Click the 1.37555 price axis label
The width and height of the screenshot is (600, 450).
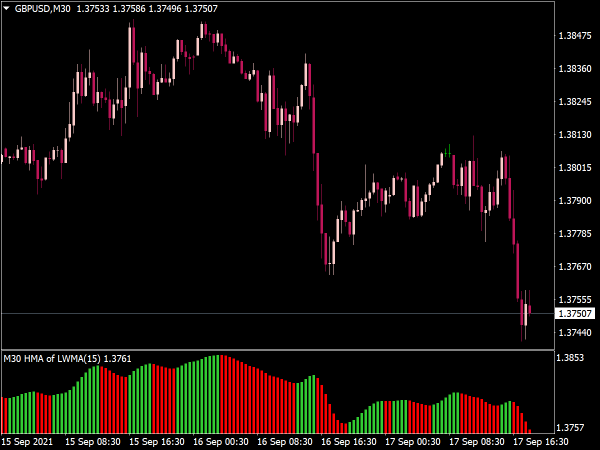click(575, 299)
